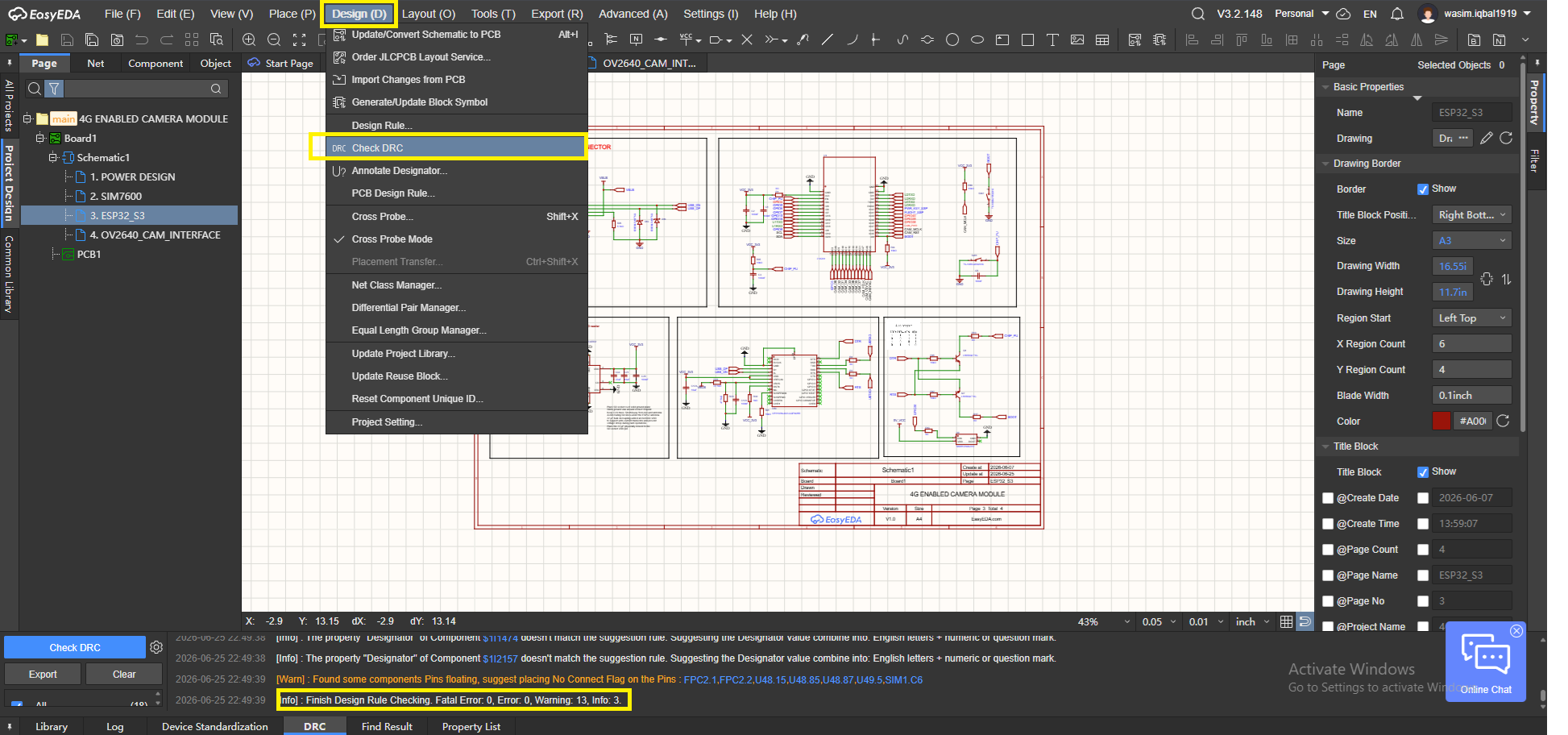
Task: Choose Check DRC from Design menu
Action: [457, 148]
